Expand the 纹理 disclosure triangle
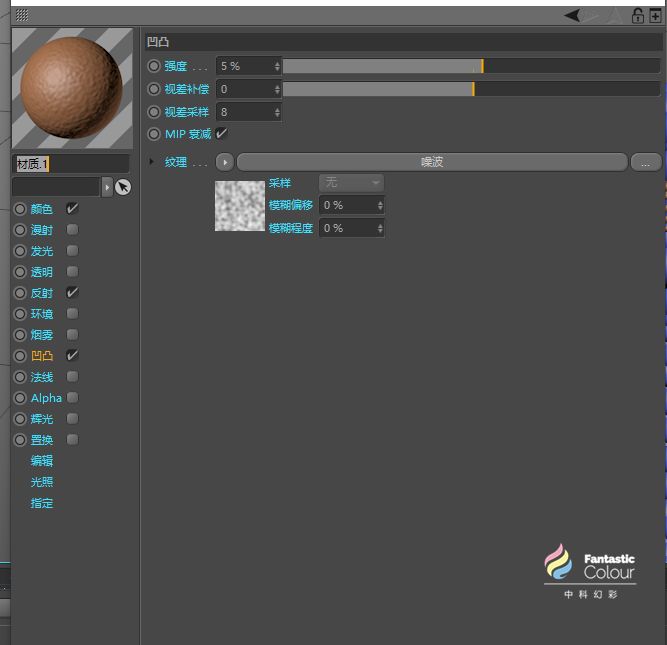This screenshot has height=645, width=667. [152, 162]
